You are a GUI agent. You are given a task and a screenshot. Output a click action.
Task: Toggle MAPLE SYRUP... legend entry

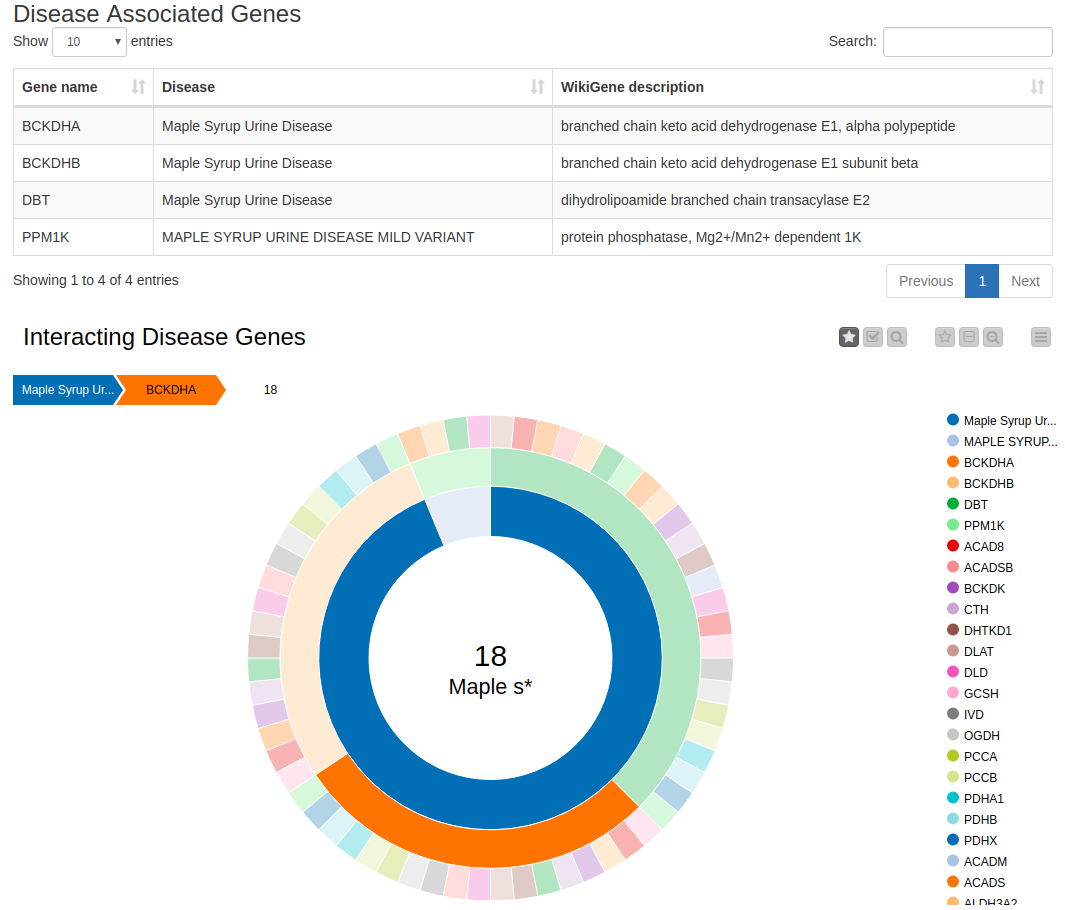(x=1002, y=441)
